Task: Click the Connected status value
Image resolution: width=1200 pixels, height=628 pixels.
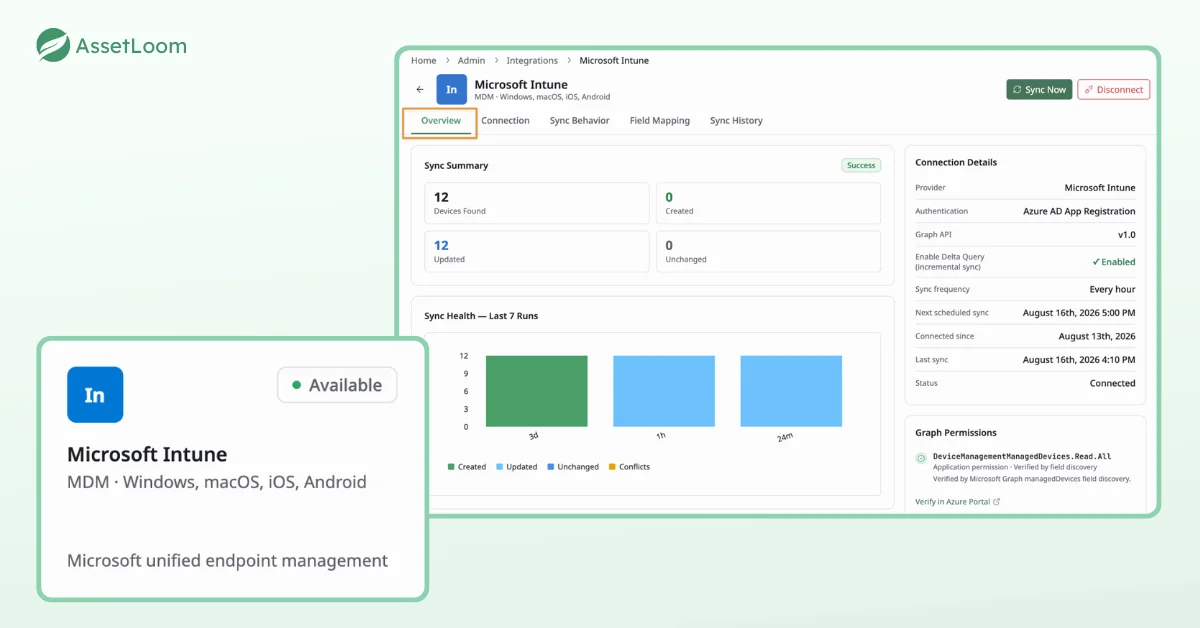Action: pyautogui.click(x=1113, y=383)
